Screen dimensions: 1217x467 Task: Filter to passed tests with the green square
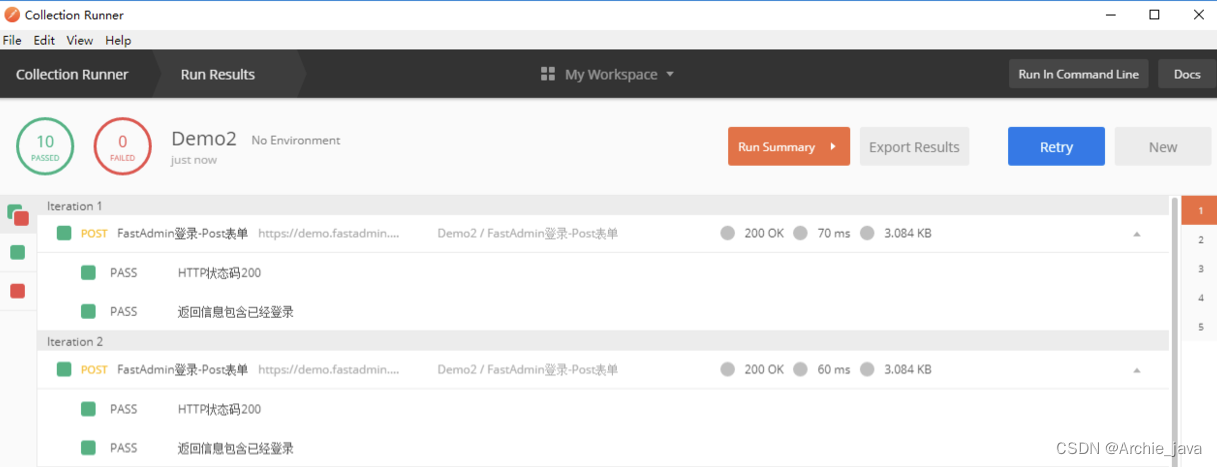pyautogui.click(x=17, y=252)
